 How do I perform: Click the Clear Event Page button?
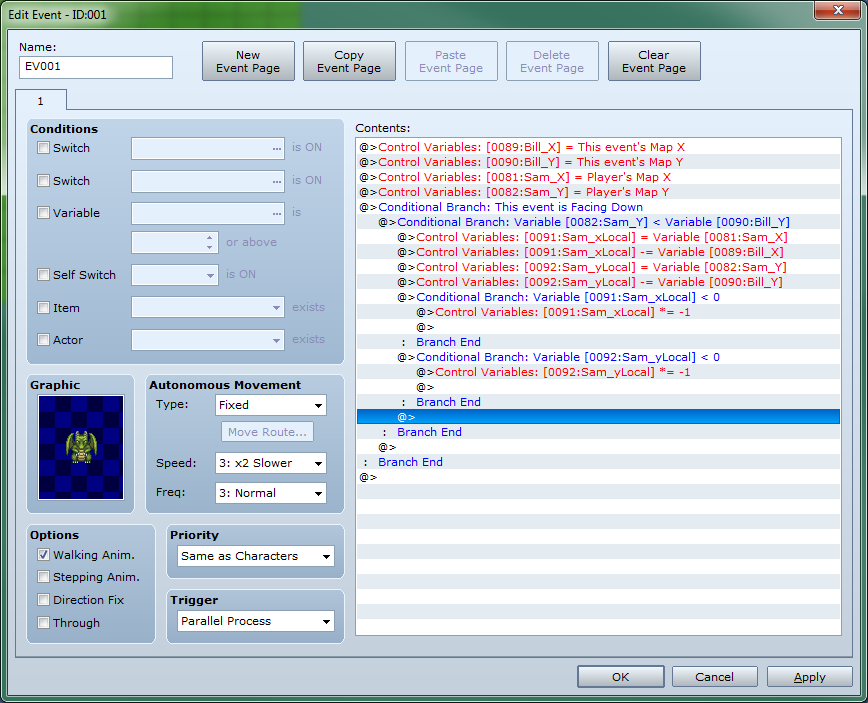pos(654,62)
